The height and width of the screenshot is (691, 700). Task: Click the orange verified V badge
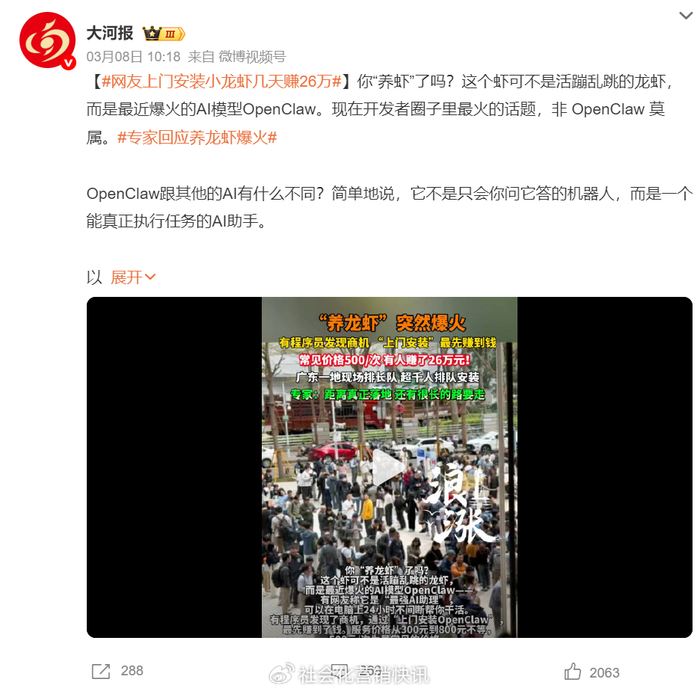tap(68, 63)
